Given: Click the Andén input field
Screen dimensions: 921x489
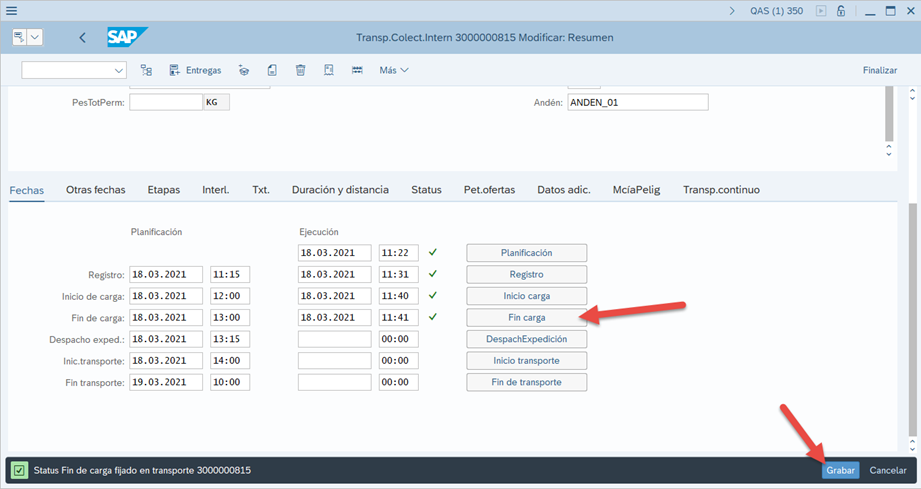Looking at the screenshot, I should coord(637,102).
